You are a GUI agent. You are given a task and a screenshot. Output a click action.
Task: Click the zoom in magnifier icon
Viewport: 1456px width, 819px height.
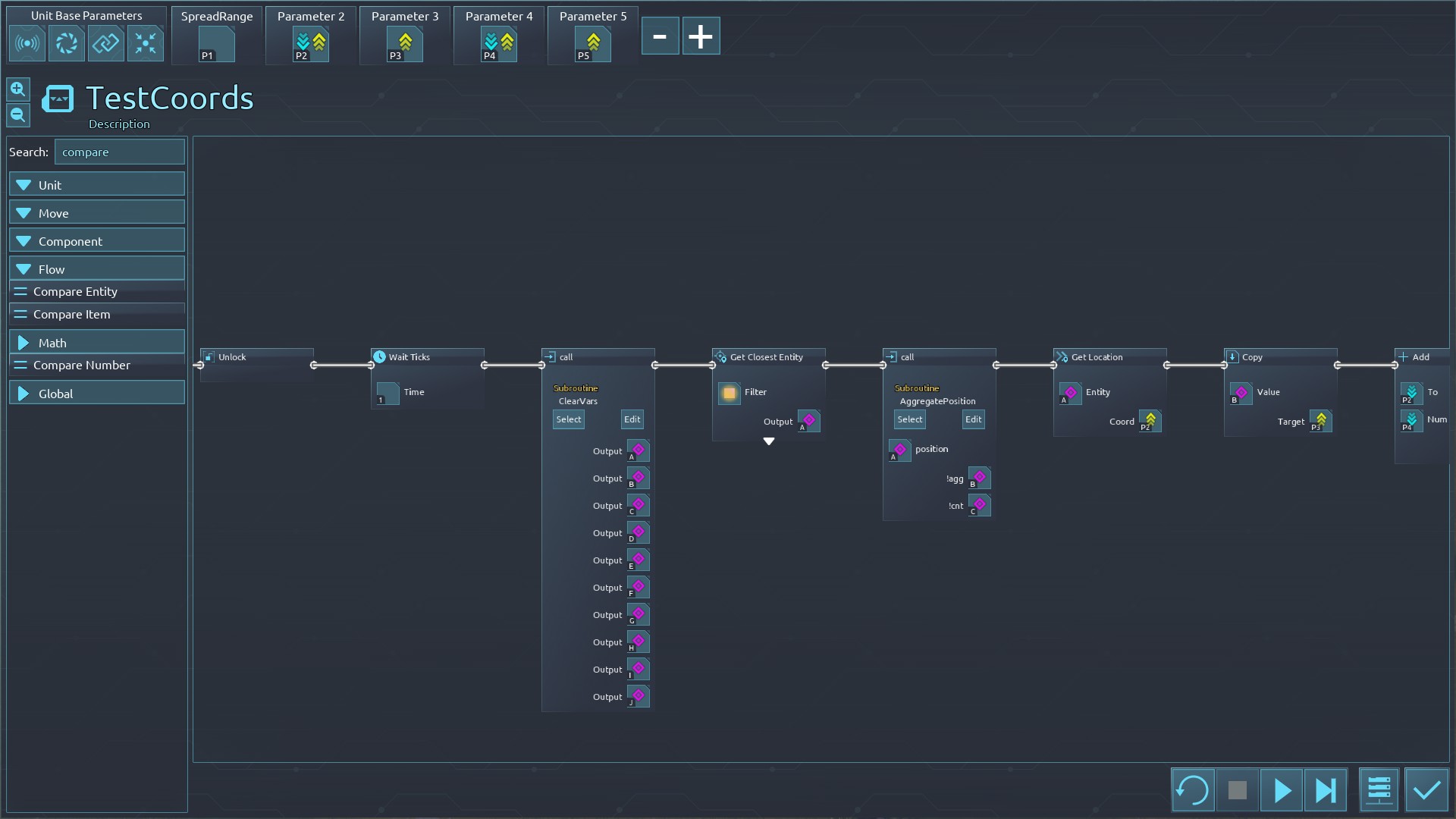pos(18,89)
